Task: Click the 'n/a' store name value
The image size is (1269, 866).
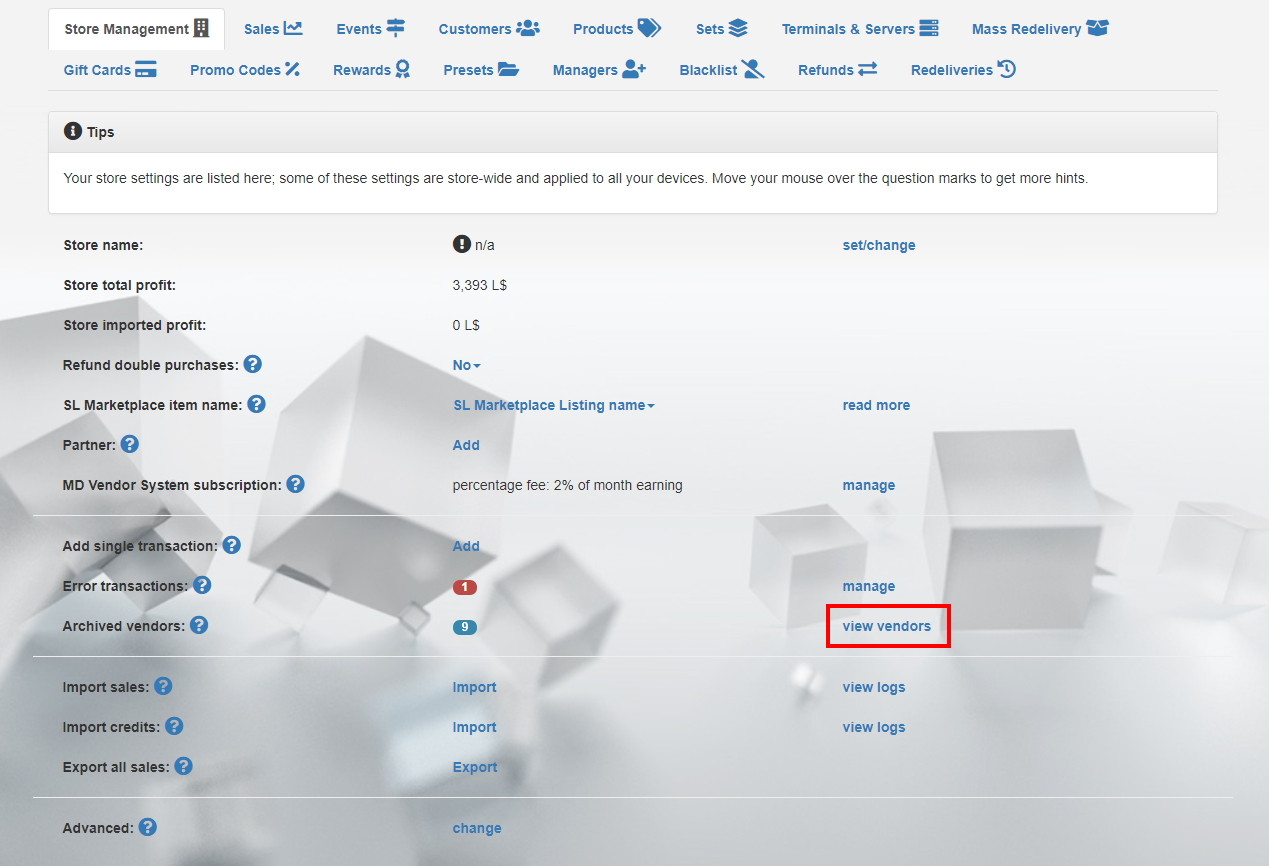Action: pyautogui.click(x=485, y=245)
